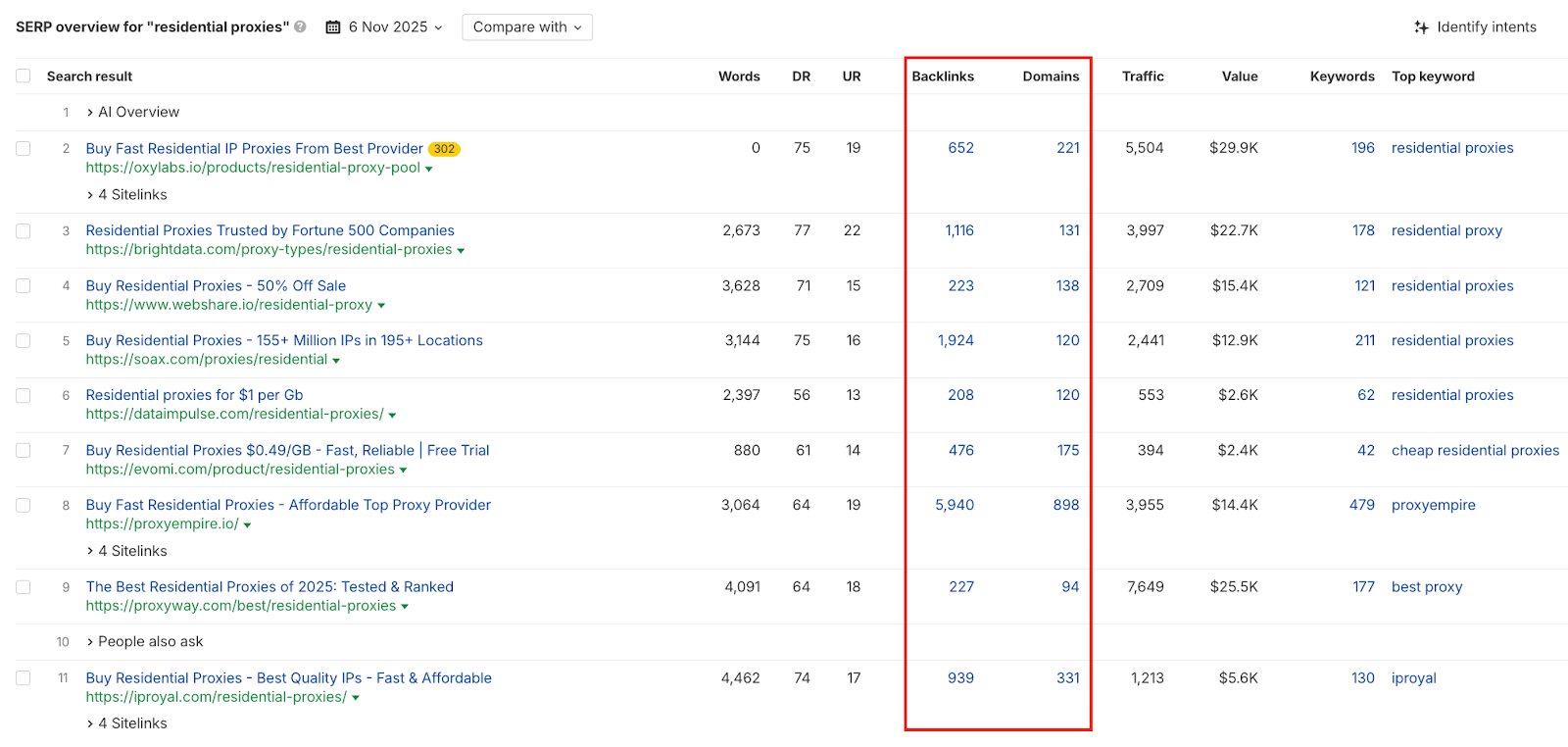Click backlinks count 1,924 for soax
This screenshot has width=1568, height=747.
(x=955, y=340)
